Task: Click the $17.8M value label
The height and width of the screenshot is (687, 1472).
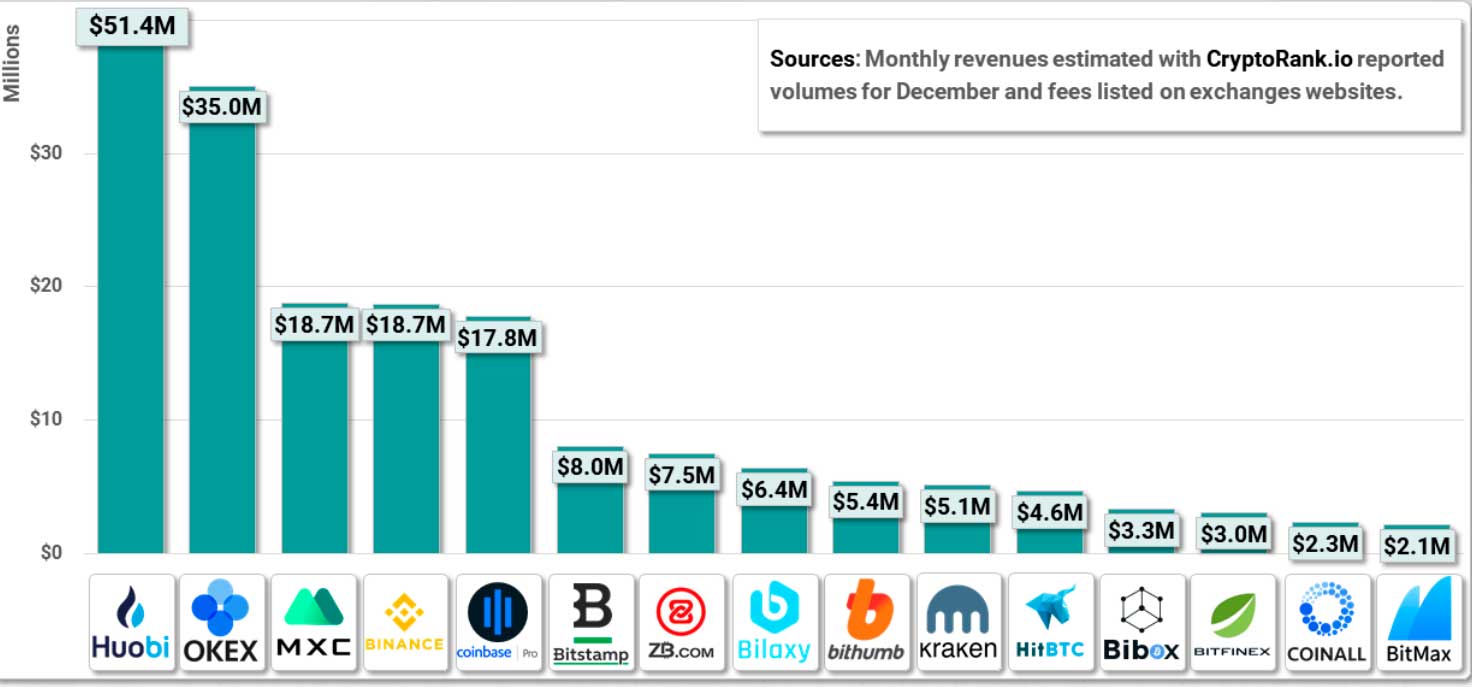Action: pos(497,338)
